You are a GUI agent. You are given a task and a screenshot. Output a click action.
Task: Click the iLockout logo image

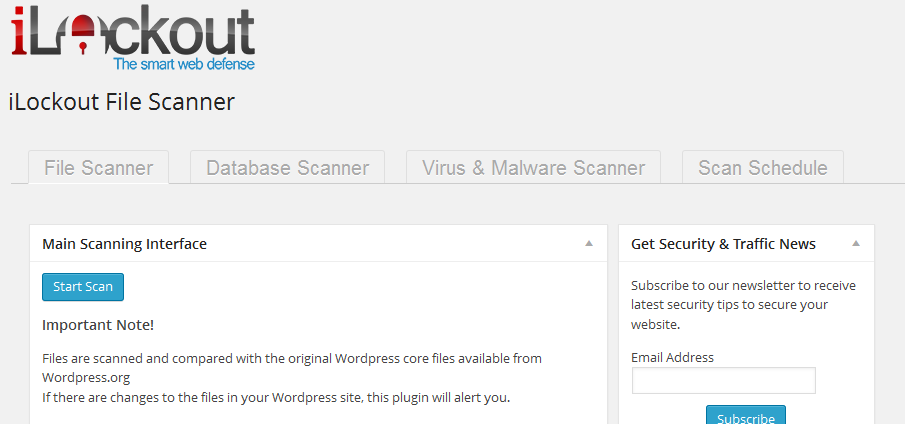pyautogui.click(x=133, y=37)
